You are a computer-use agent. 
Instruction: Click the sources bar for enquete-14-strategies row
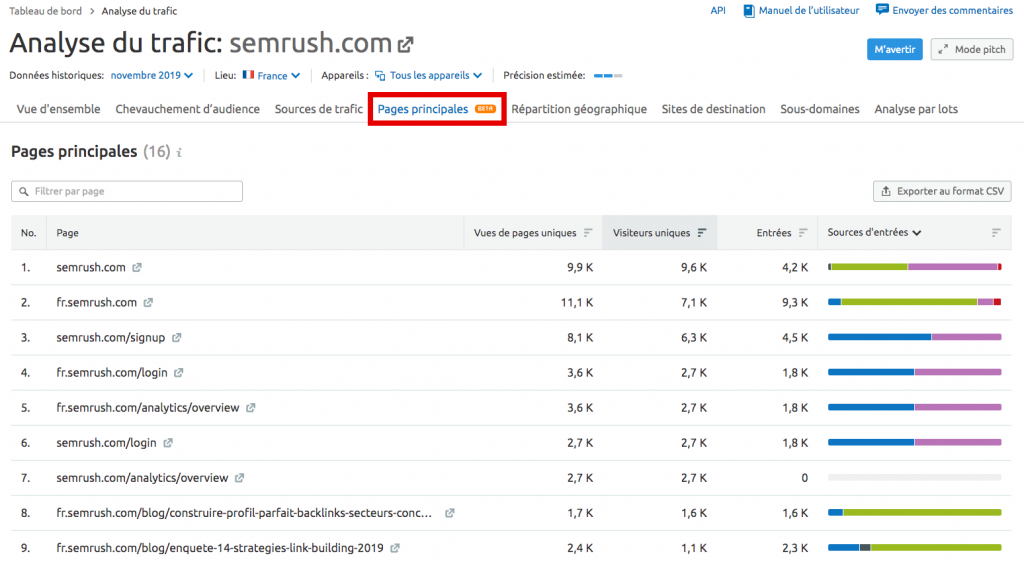coord(914,547)
